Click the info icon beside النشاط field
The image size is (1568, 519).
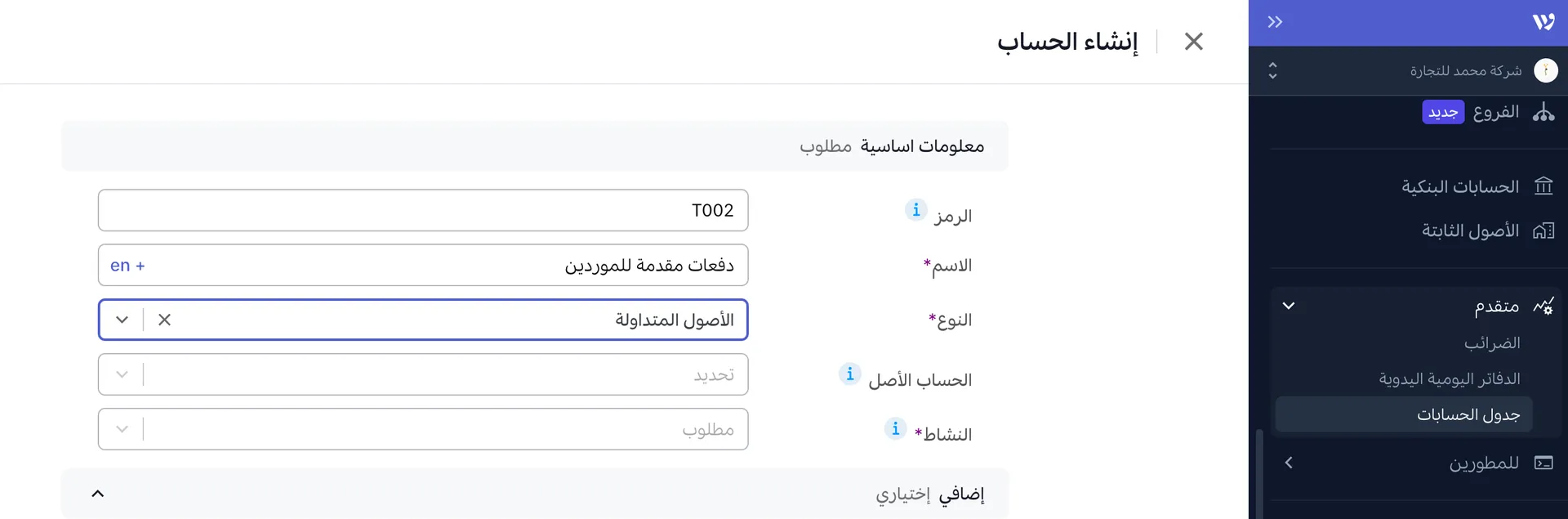pos(895,428)
